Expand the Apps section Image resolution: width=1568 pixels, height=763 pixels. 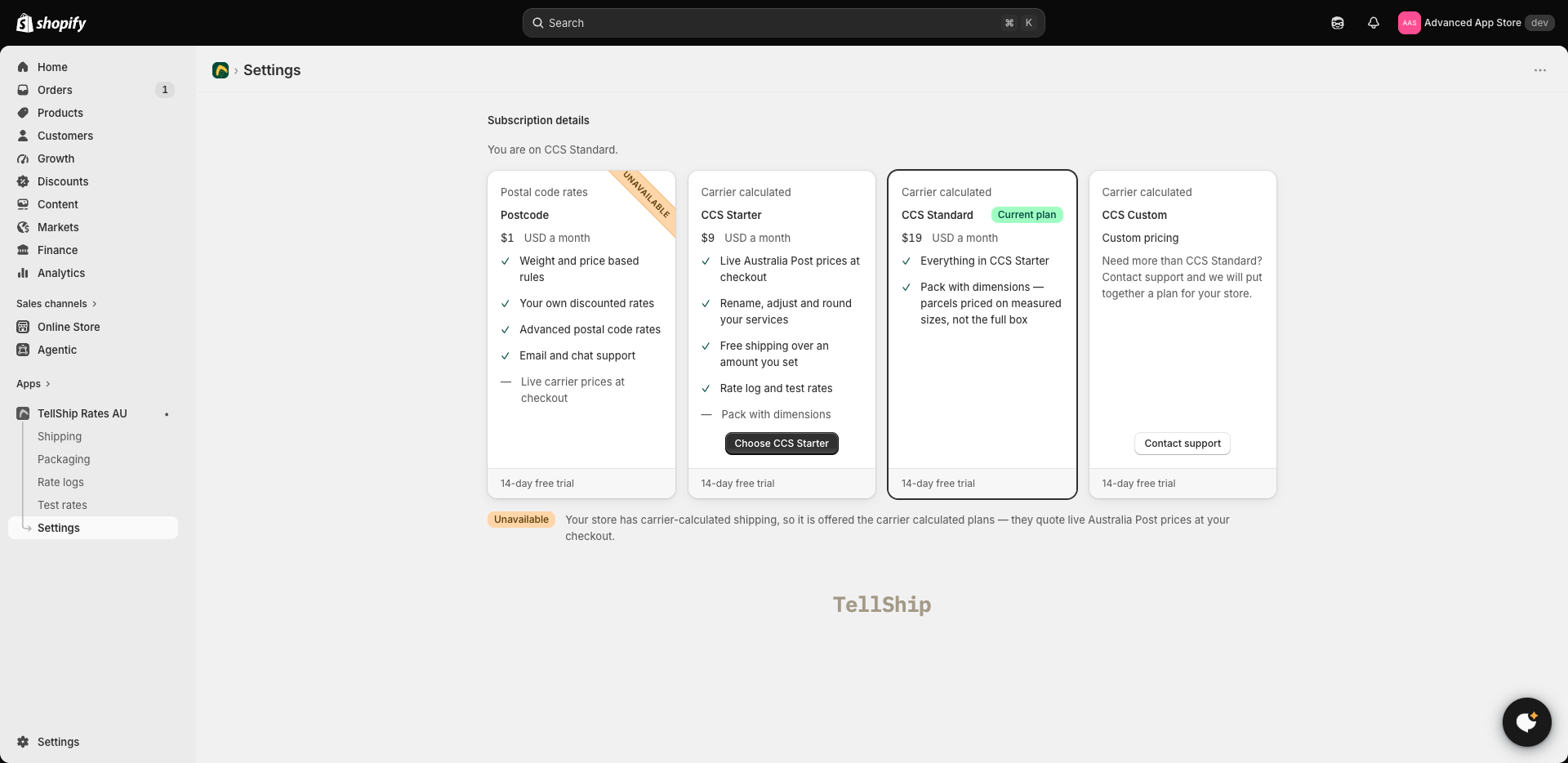click(x=33, y=384)
